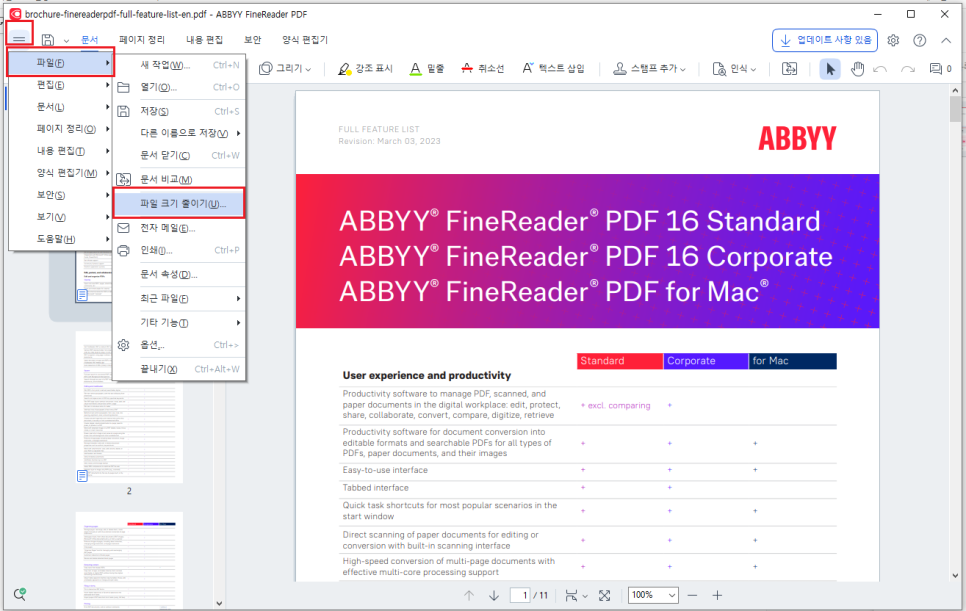
Task: Click the page number input field
Action: (x=521, y=595)
